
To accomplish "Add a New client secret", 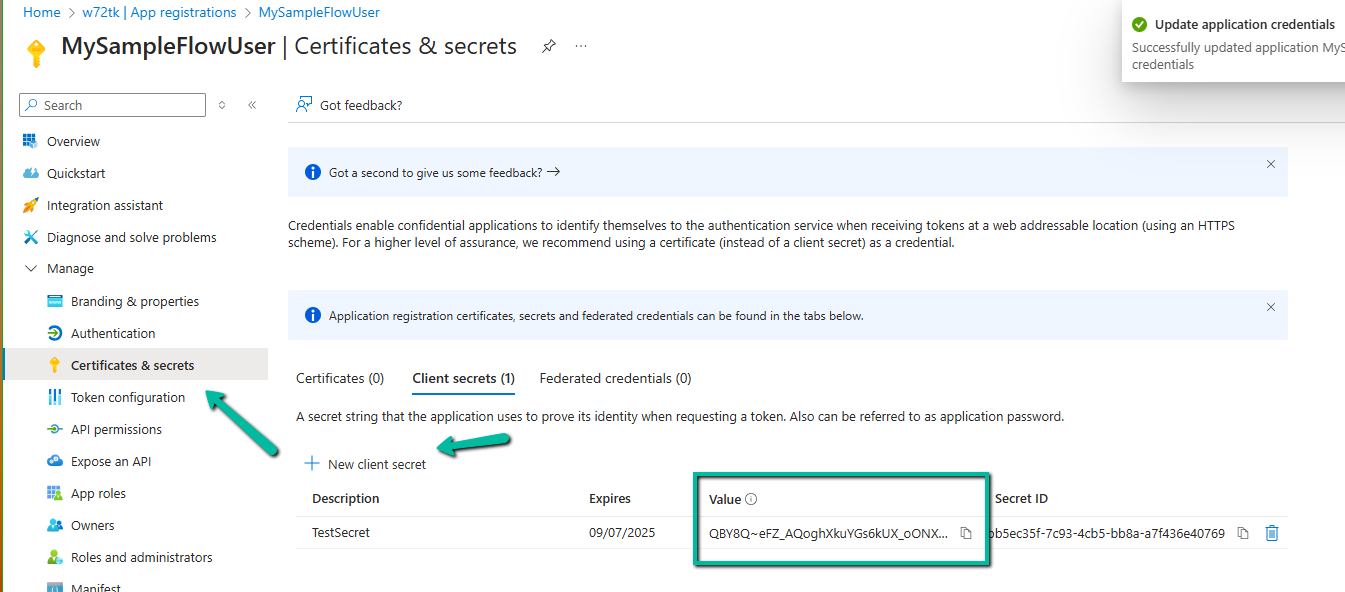I will 366,464.
